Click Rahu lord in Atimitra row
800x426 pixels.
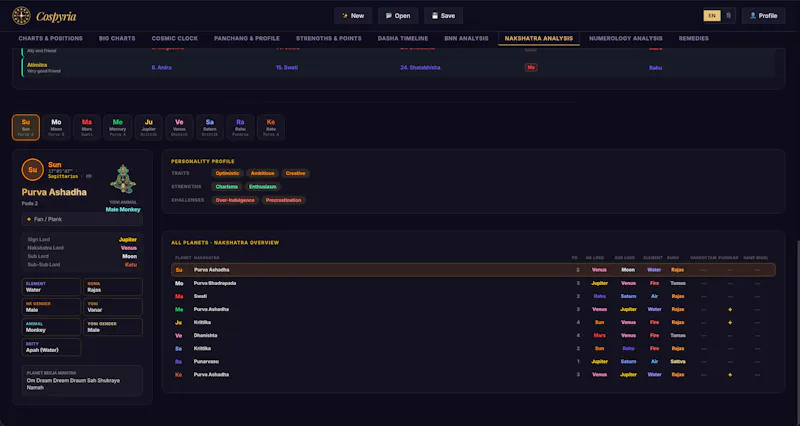[656, 67]
